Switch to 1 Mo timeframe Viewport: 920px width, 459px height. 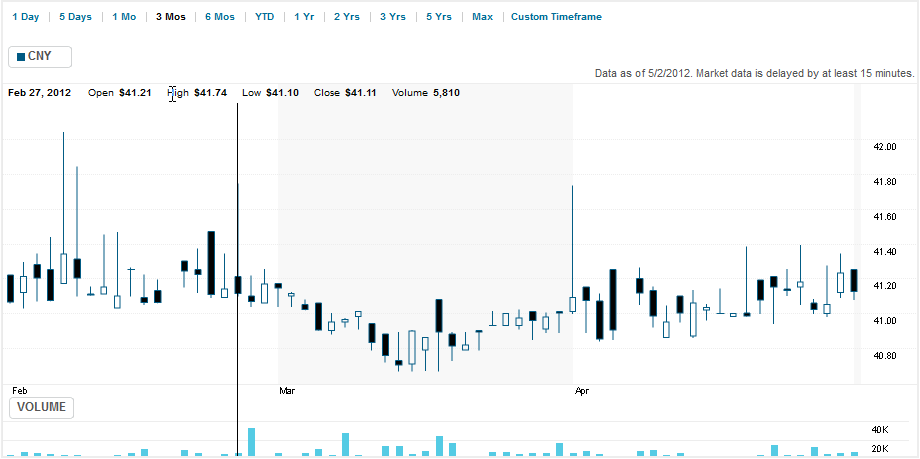(124, 17)
